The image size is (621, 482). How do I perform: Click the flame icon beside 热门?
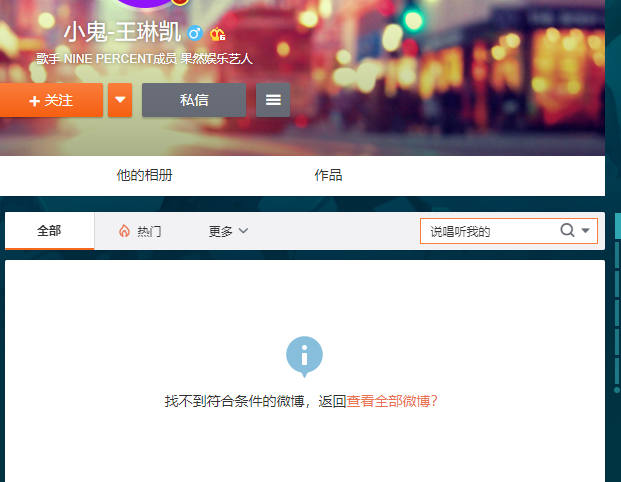coord(124,231)
